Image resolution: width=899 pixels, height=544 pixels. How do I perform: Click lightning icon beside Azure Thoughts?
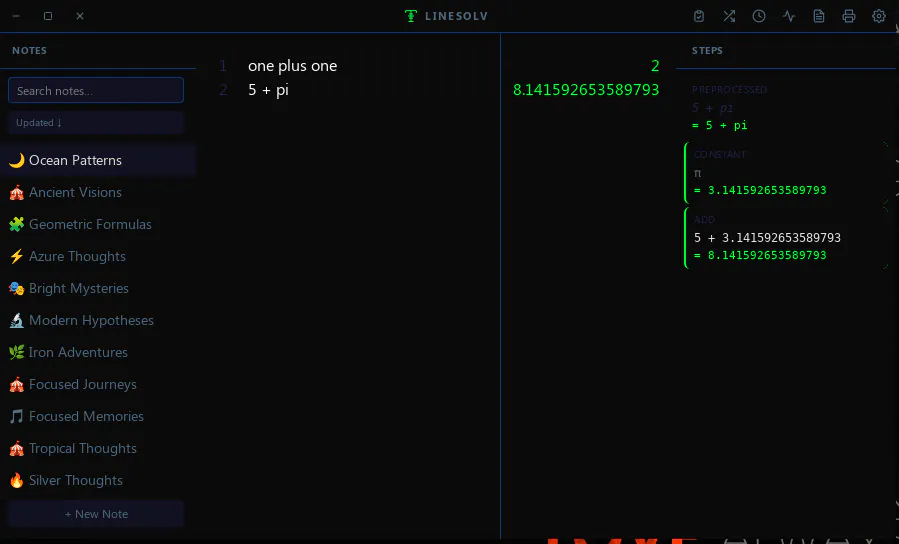[17, 256]
